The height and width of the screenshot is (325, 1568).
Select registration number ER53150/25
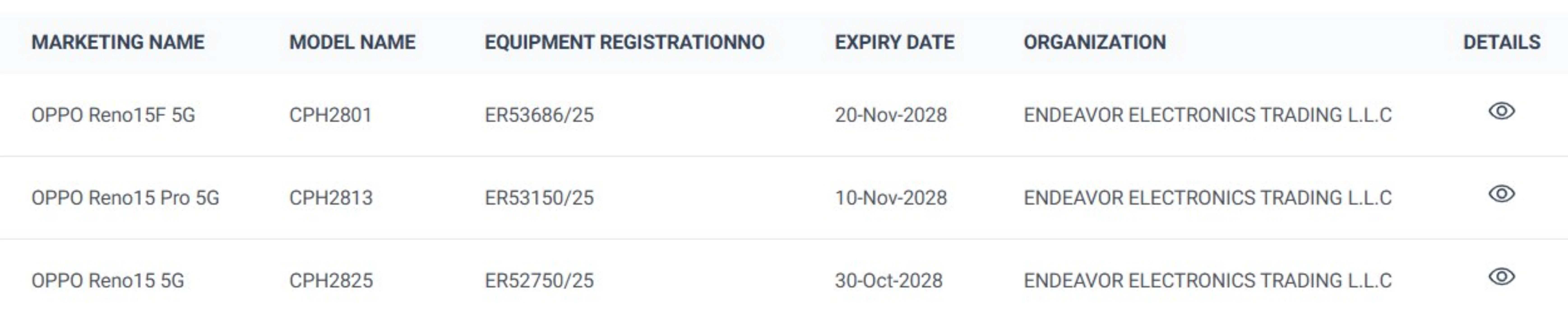(539, 198)
